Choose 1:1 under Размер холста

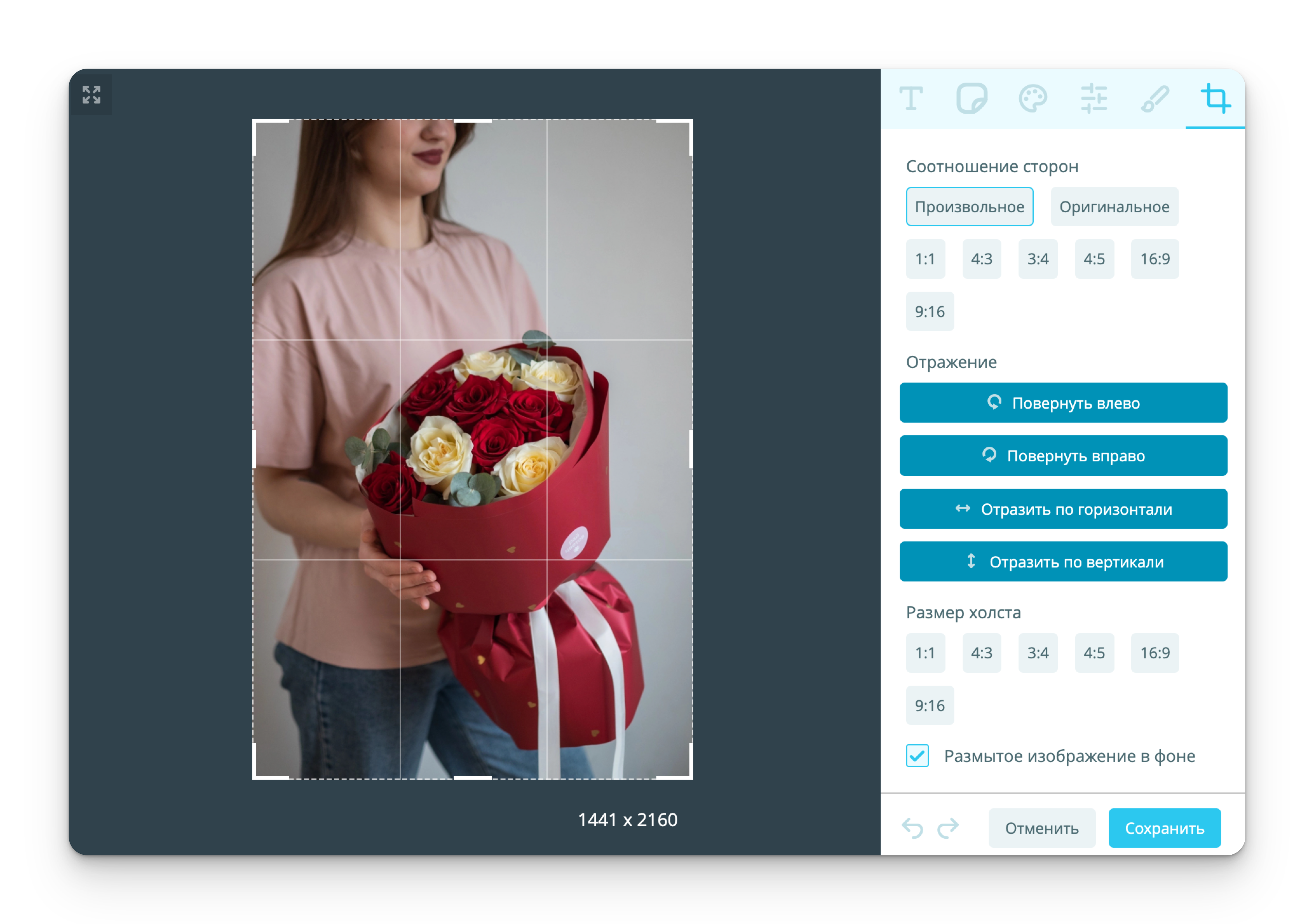[x=925, y=653]
